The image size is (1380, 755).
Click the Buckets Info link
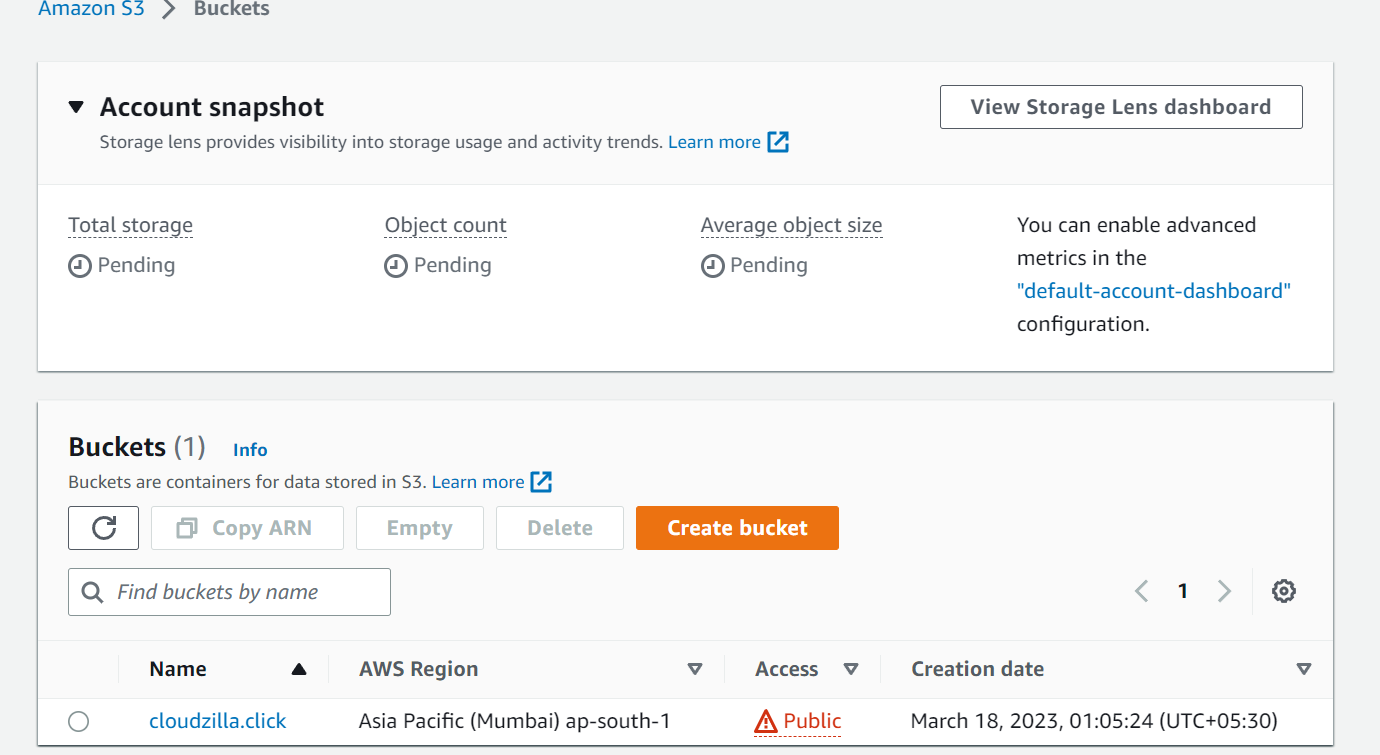point(250,450)
